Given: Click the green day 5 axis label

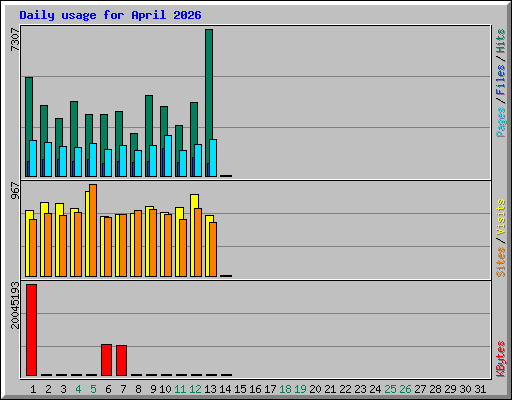Looking at the screenshot, I should (93, 389).
